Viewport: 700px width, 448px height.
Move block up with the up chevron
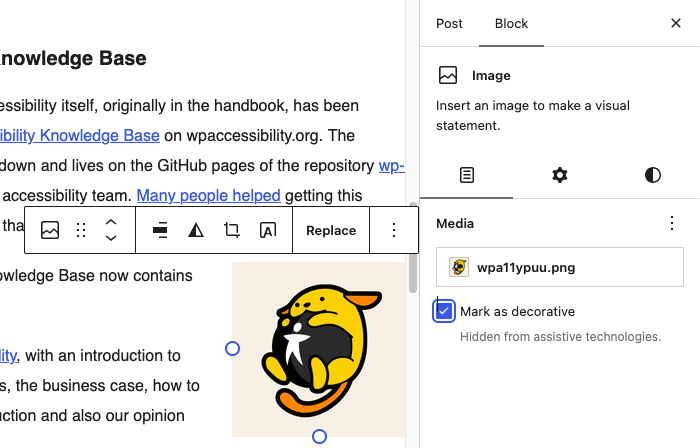click(x=111, y=222)
